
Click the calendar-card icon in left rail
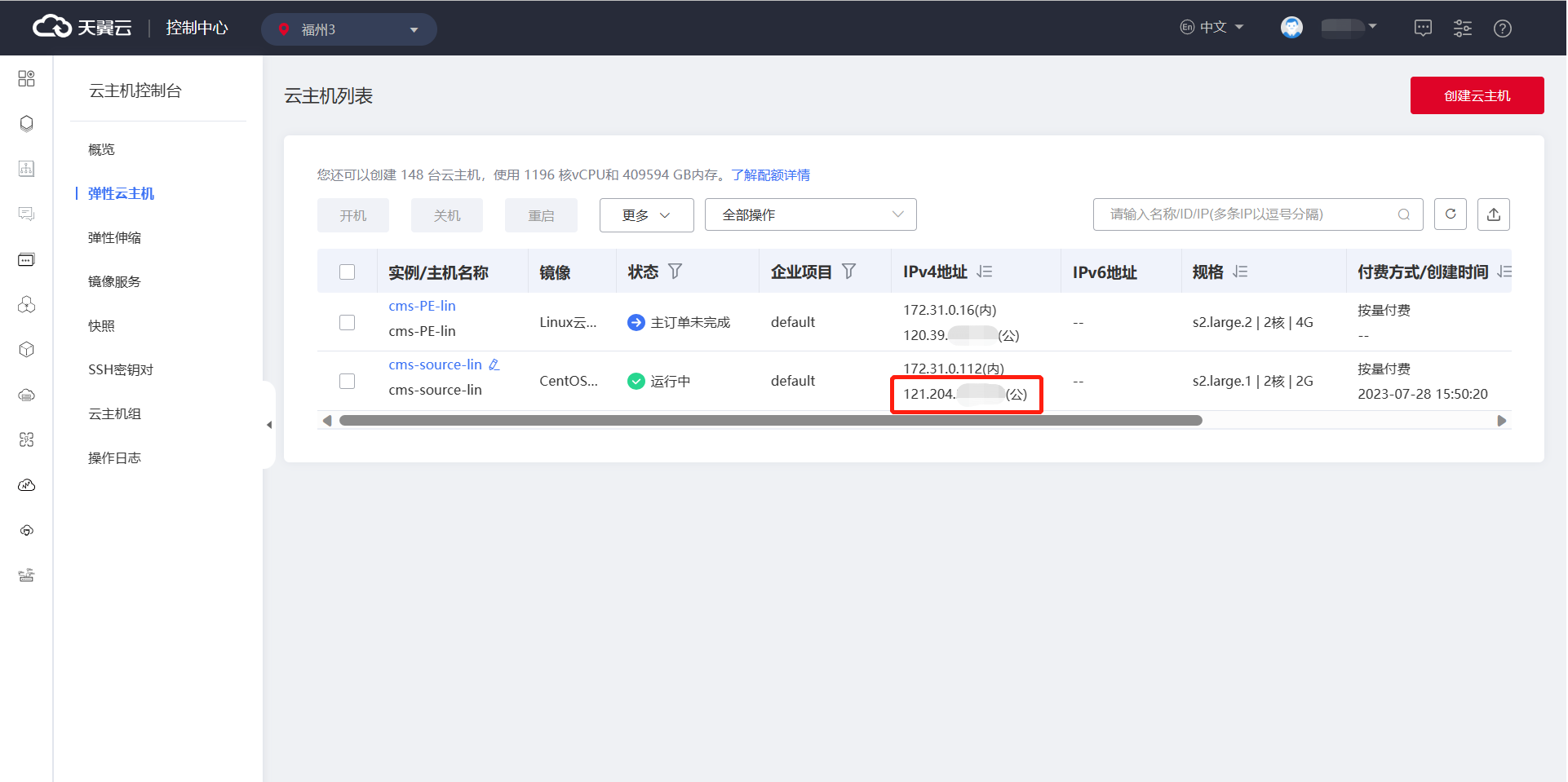pos(26,259)
